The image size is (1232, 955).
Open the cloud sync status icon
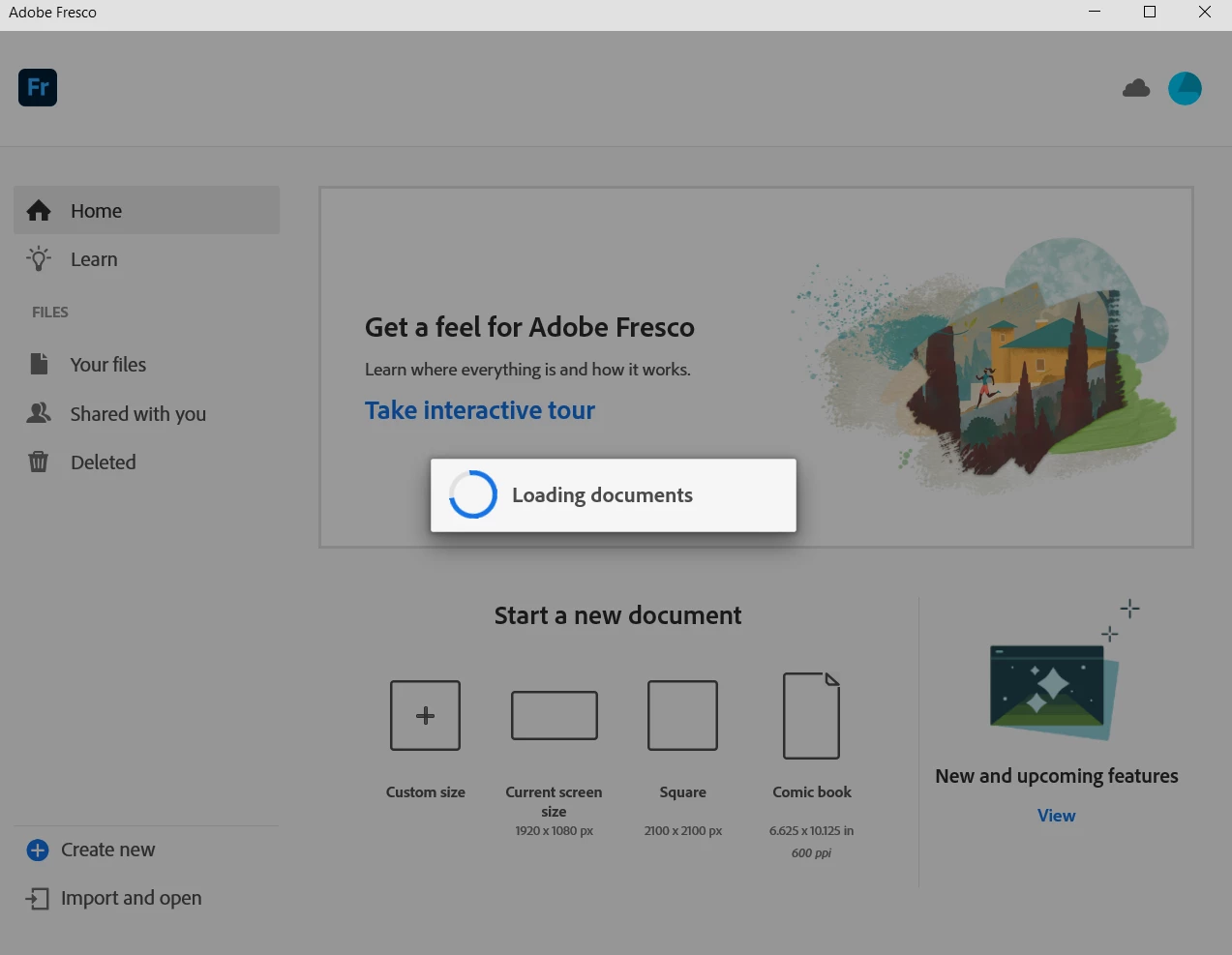click(1136, 89)
